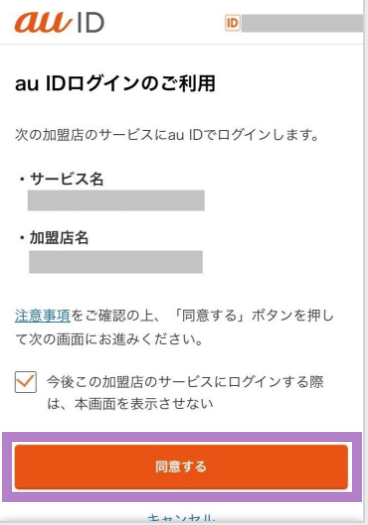Click the 次の加盟店のサービスに description sentence

tap(166, 135)
